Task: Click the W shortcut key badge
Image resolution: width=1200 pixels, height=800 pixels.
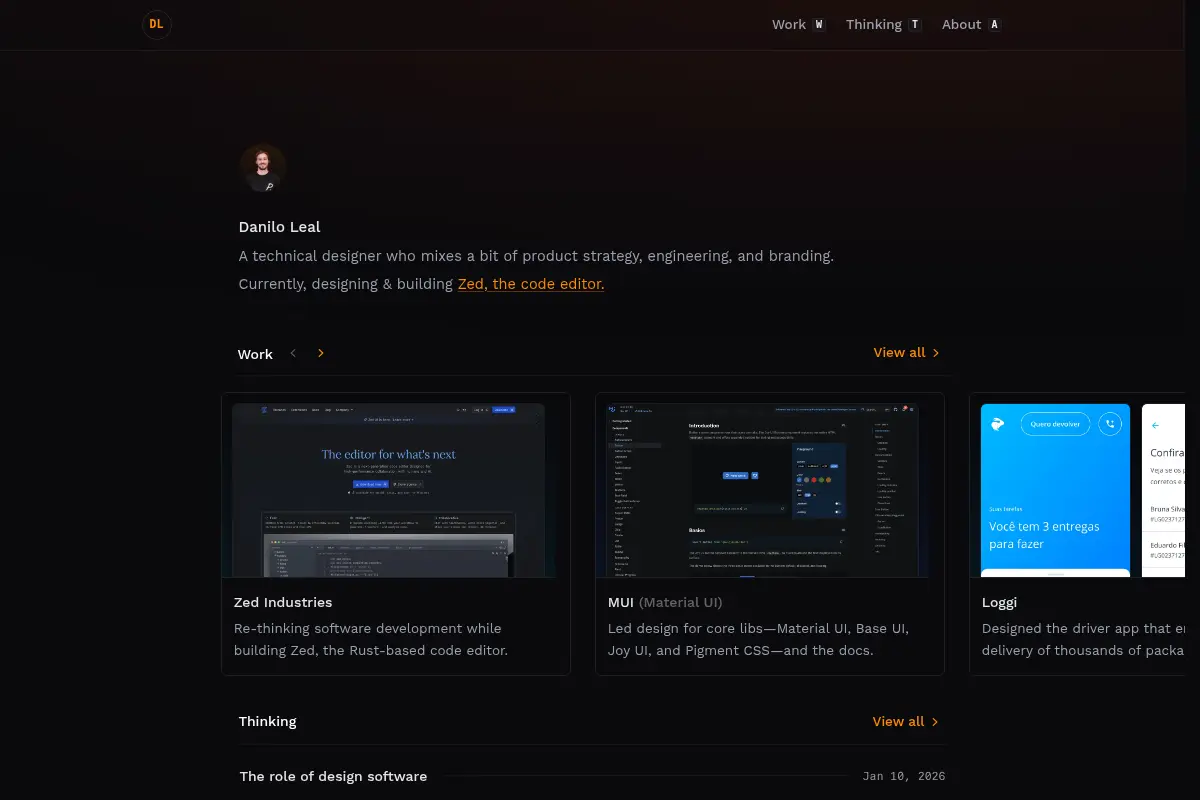Action: click(819, 24)
